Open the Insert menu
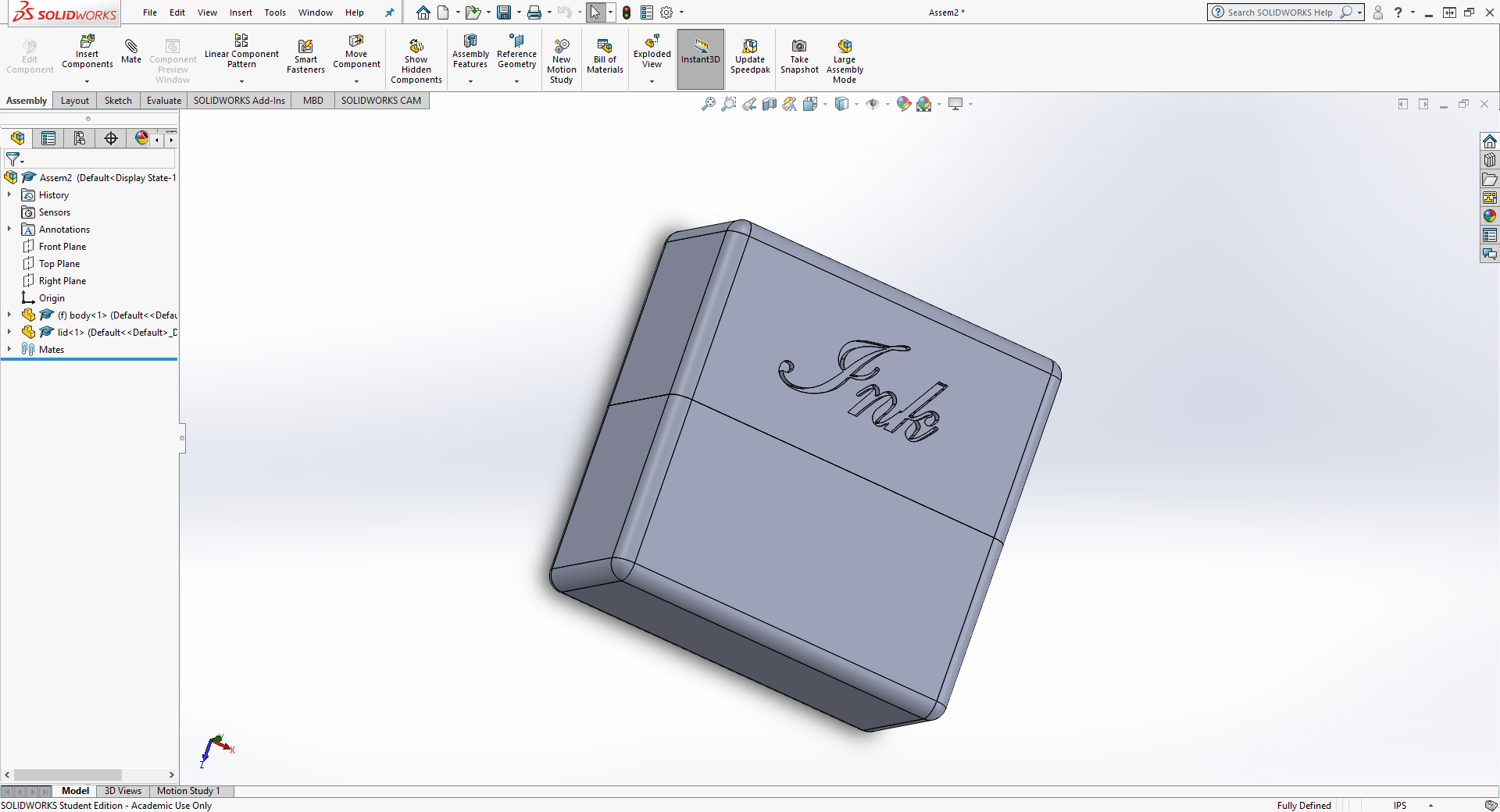This screenshot has width=1500, height=812. point(241,12)
